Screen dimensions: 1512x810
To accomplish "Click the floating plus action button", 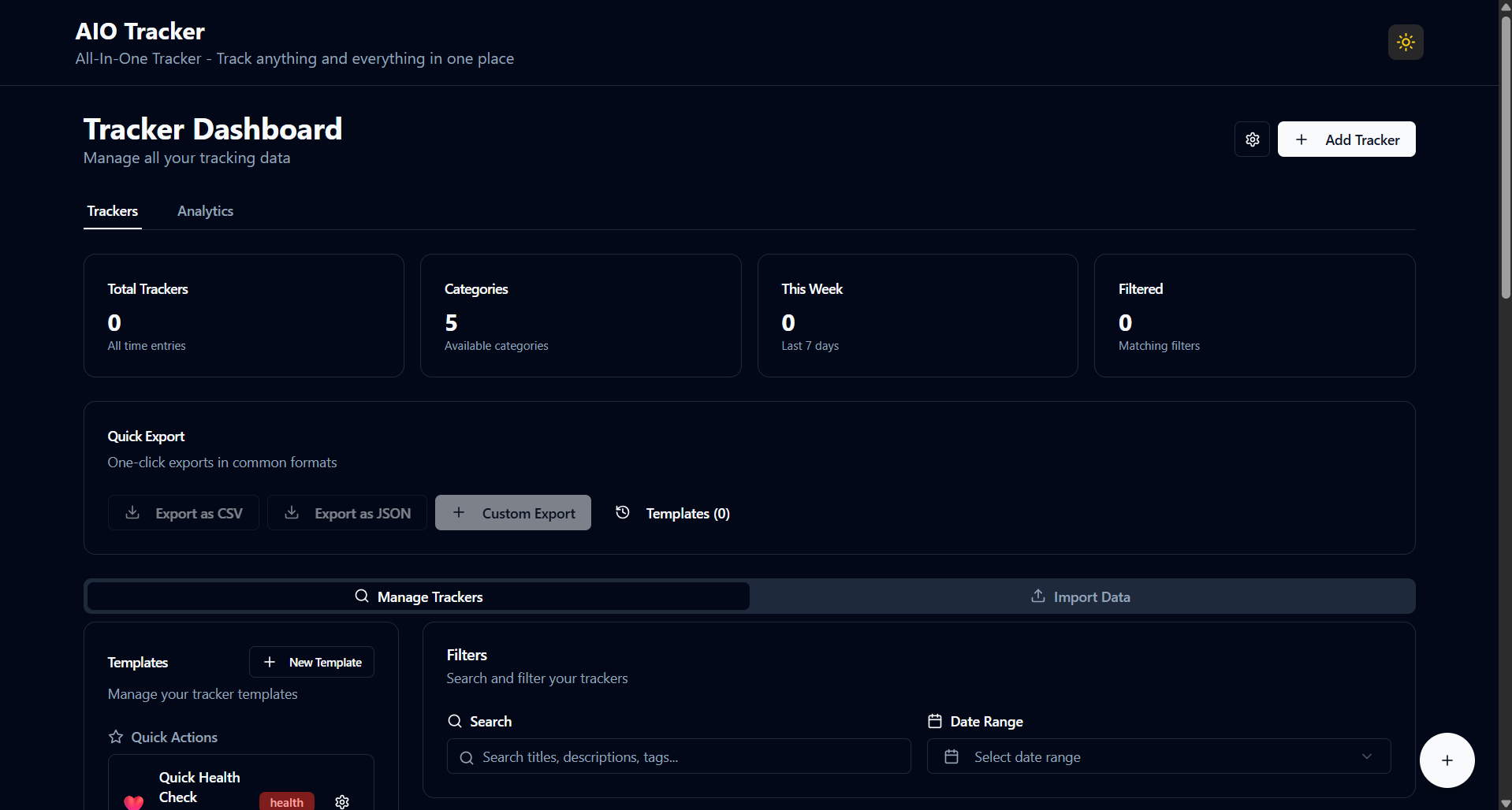I will tap(1447, 760).
